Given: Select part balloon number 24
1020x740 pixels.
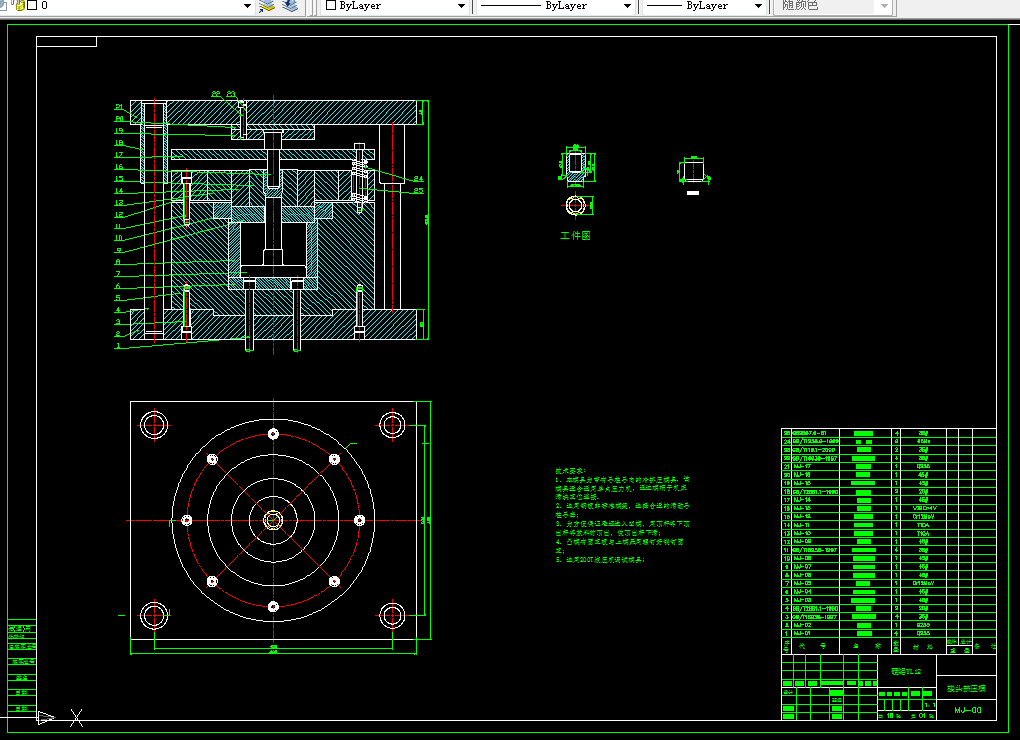Looking at the screenshot, I should point(418,178).
